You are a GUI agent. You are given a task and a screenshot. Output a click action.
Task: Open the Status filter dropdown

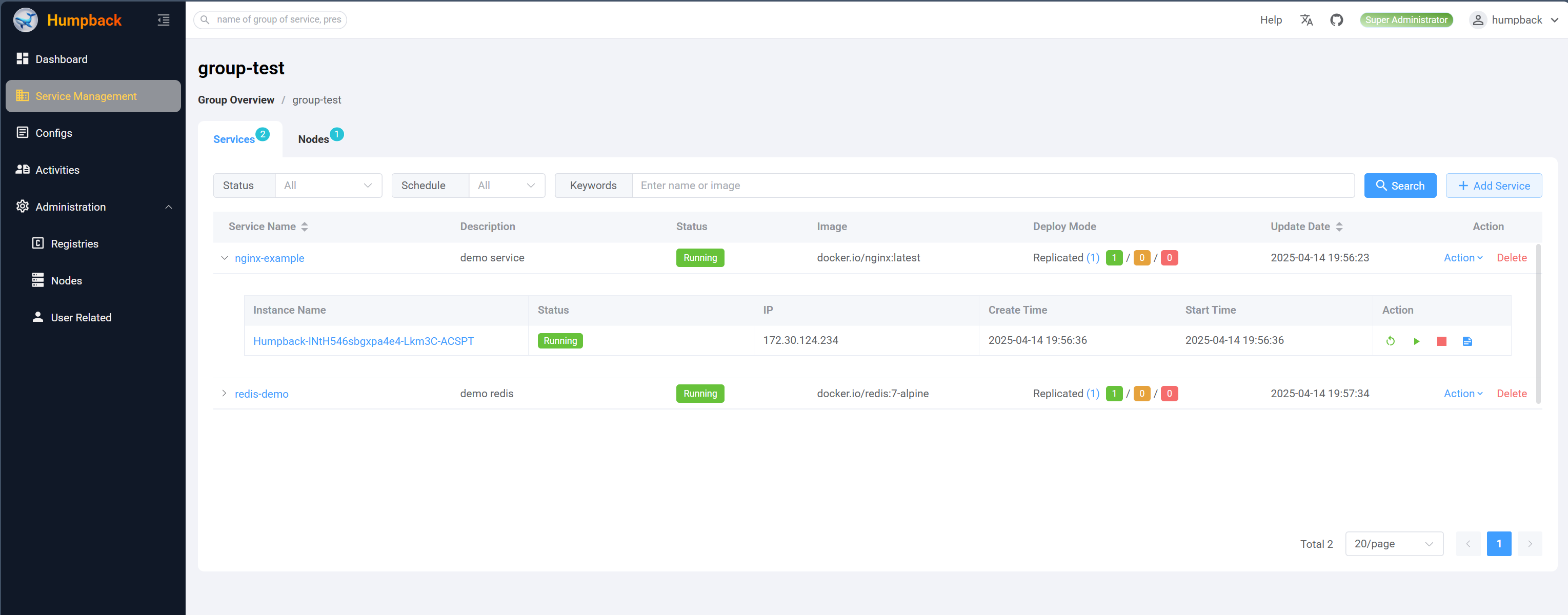(x=328, y=186)
